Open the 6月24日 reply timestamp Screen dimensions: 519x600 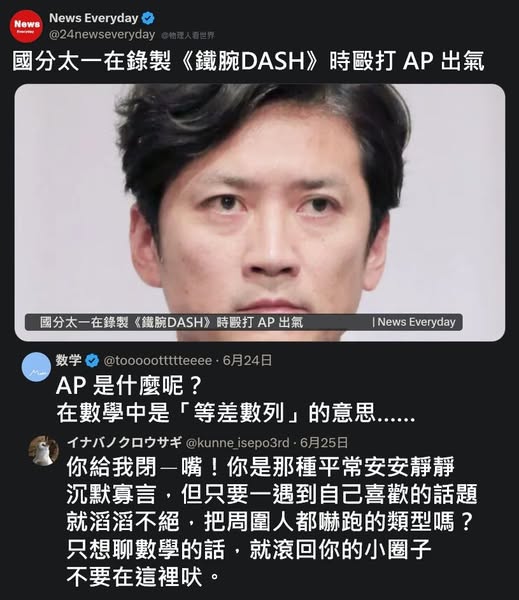coord(247,360)
